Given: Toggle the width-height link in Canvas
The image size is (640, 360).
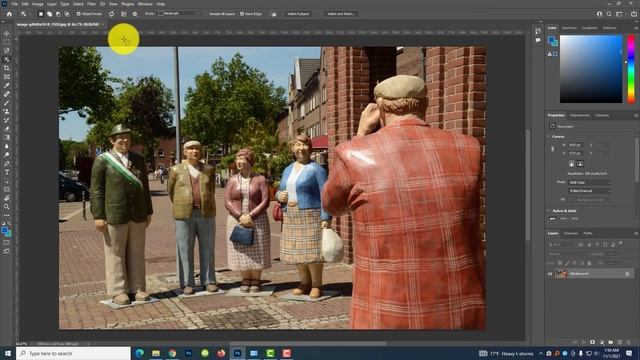Looking at the screenshot, I should point(552,149).
